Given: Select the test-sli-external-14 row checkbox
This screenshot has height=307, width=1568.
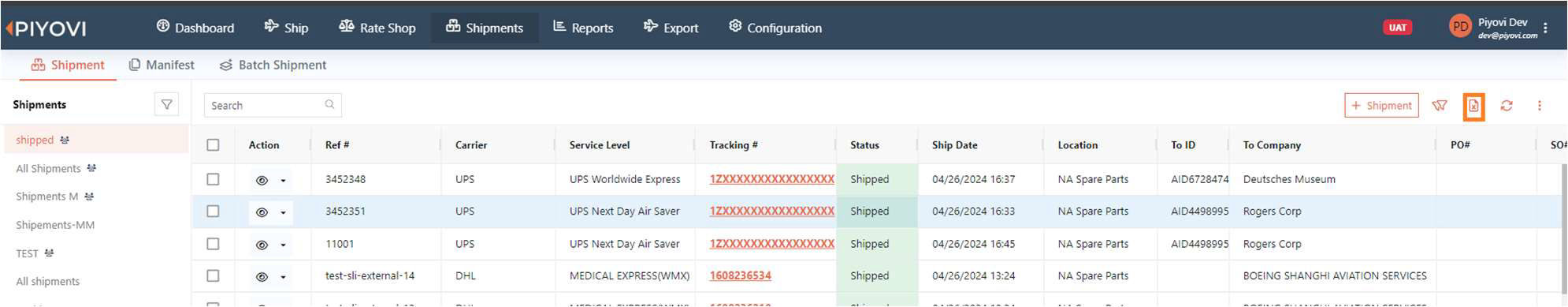Looking at the screenshot, I should pos(213,276).
